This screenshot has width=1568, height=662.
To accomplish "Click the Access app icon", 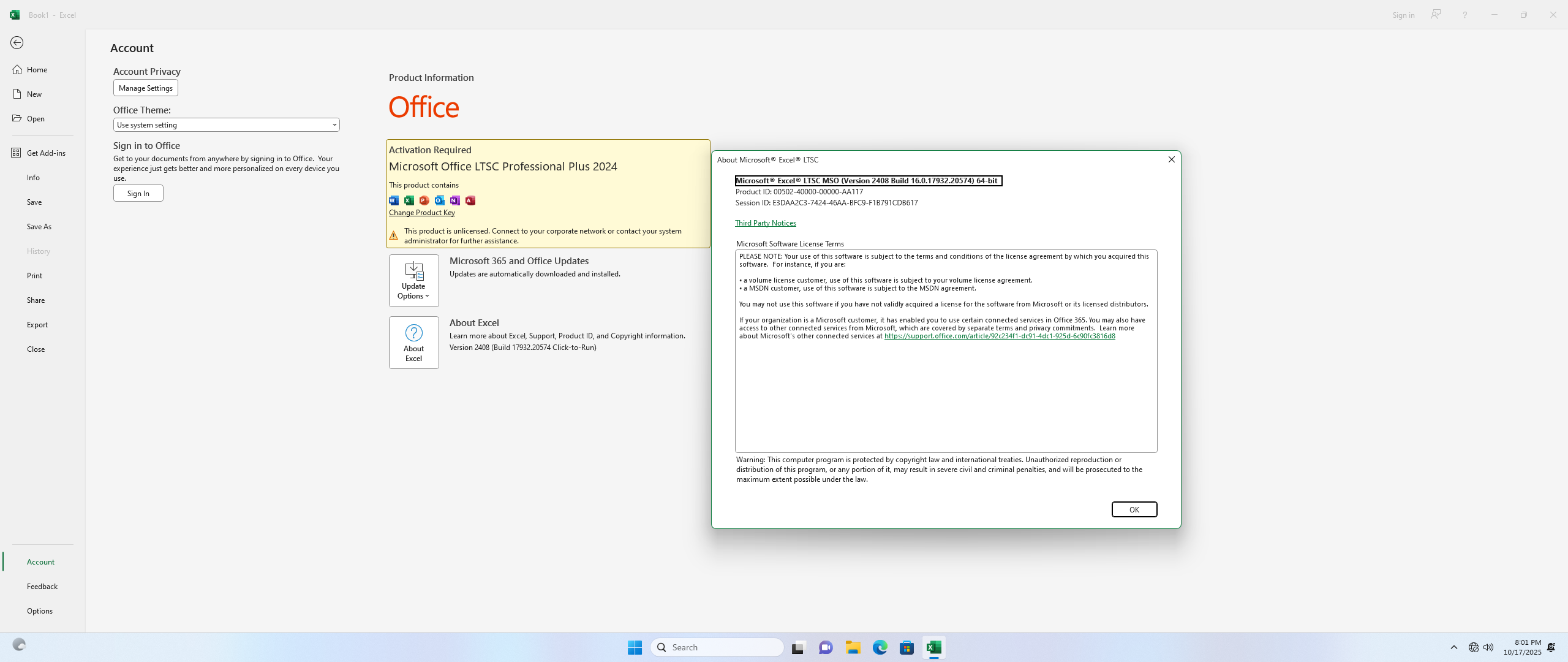I will [470, 200].
